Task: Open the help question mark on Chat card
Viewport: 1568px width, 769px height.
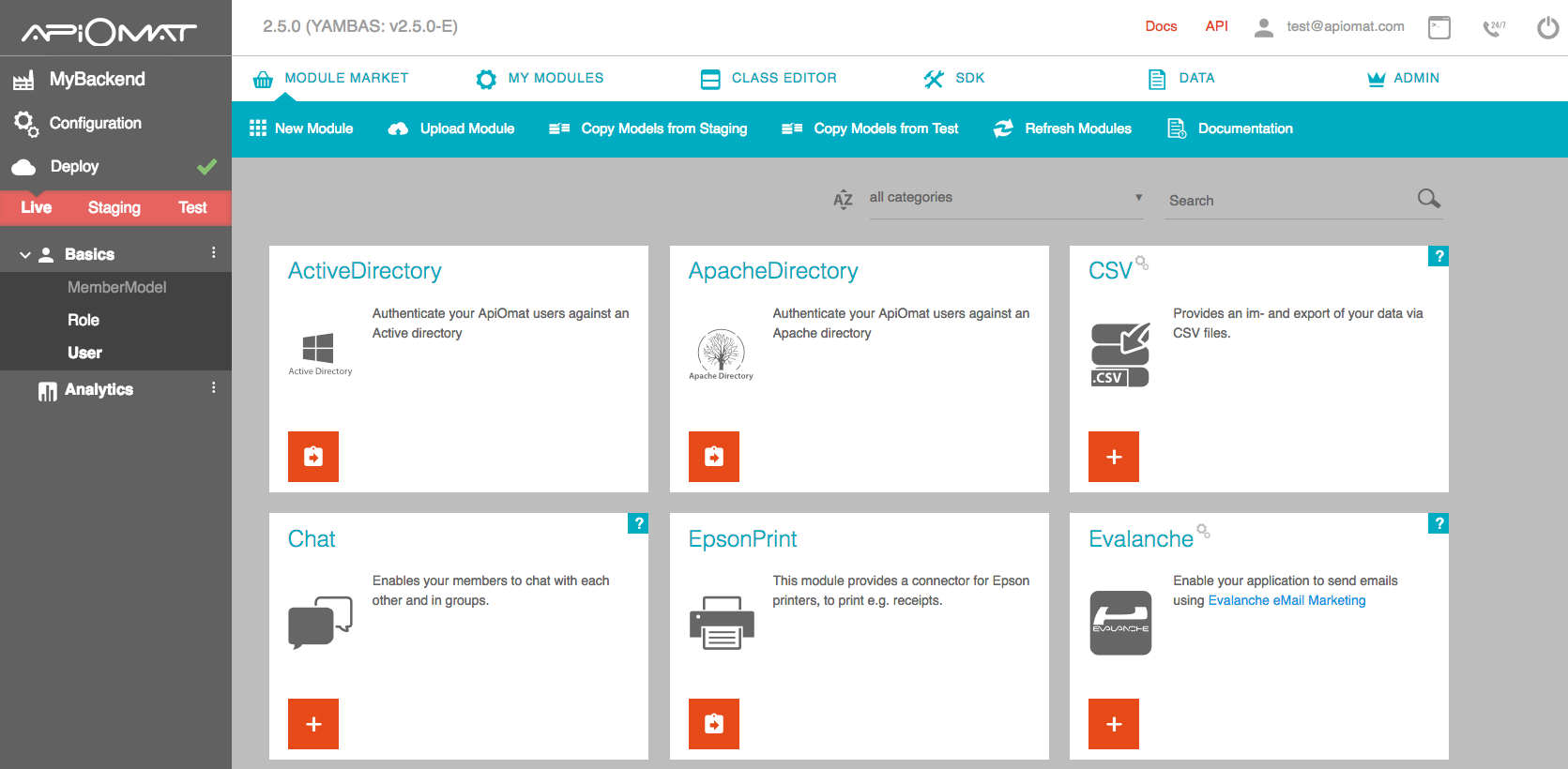Action: pos(638,523)
